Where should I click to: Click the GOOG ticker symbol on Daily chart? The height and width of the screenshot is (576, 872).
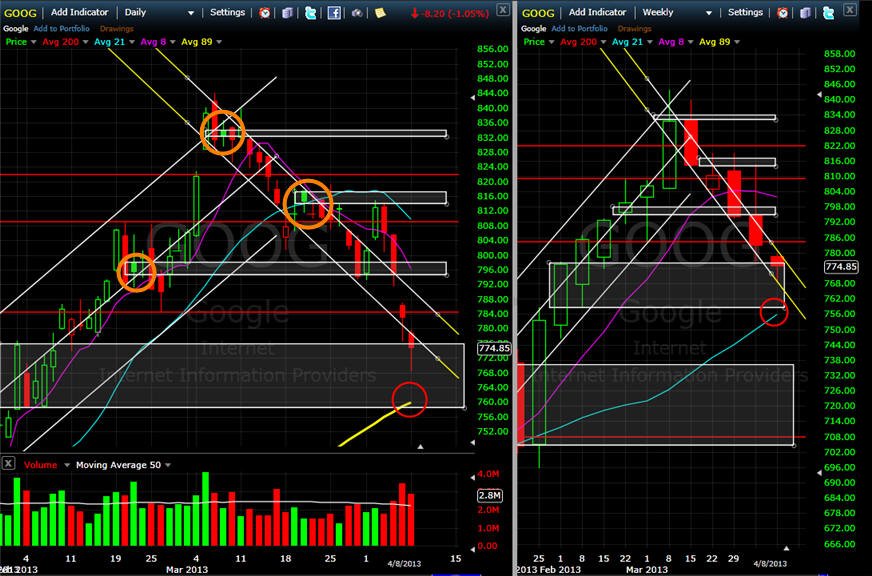tap(21, 12)
